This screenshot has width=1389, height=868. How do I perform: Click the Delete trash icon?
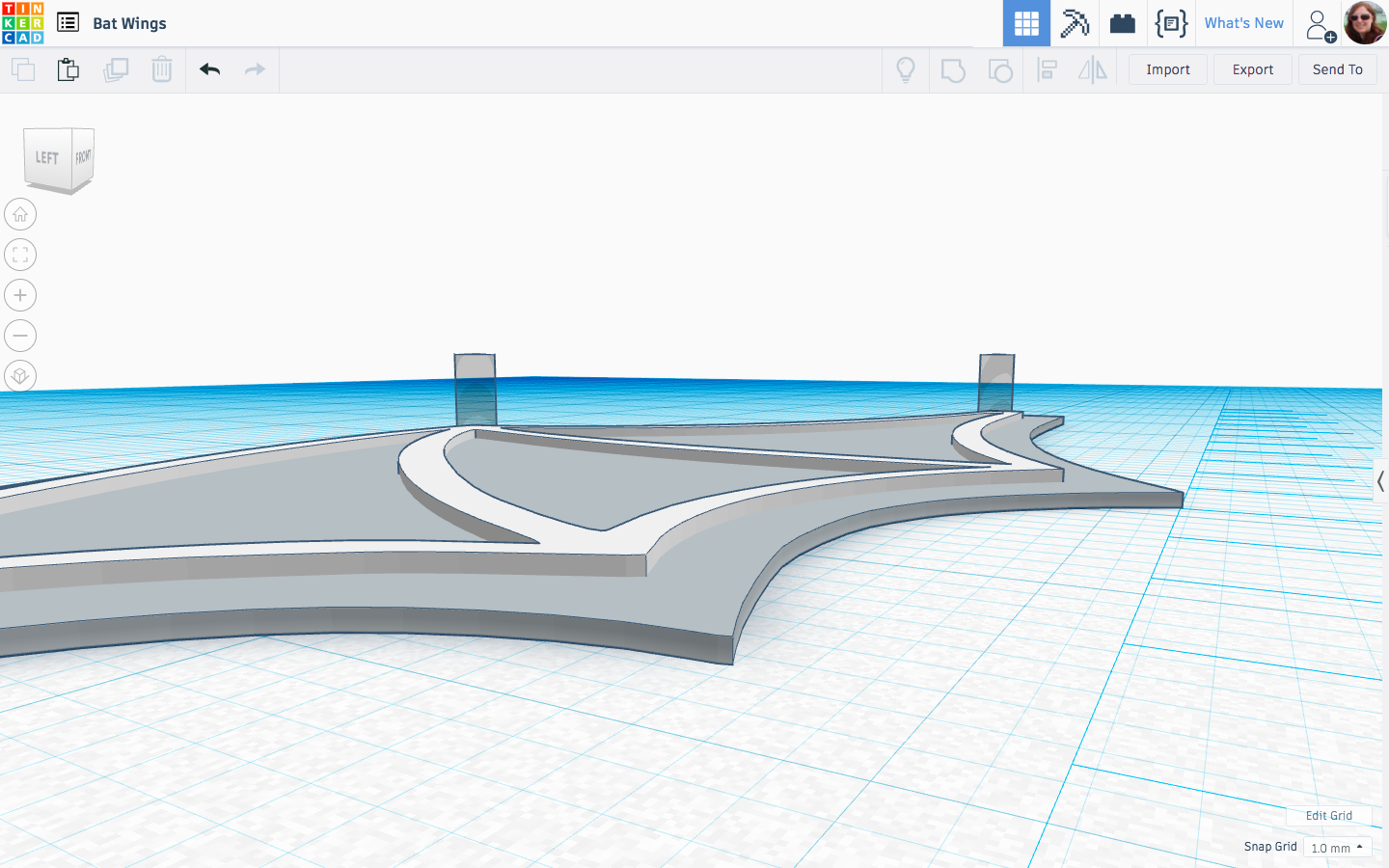coord(162,69)
